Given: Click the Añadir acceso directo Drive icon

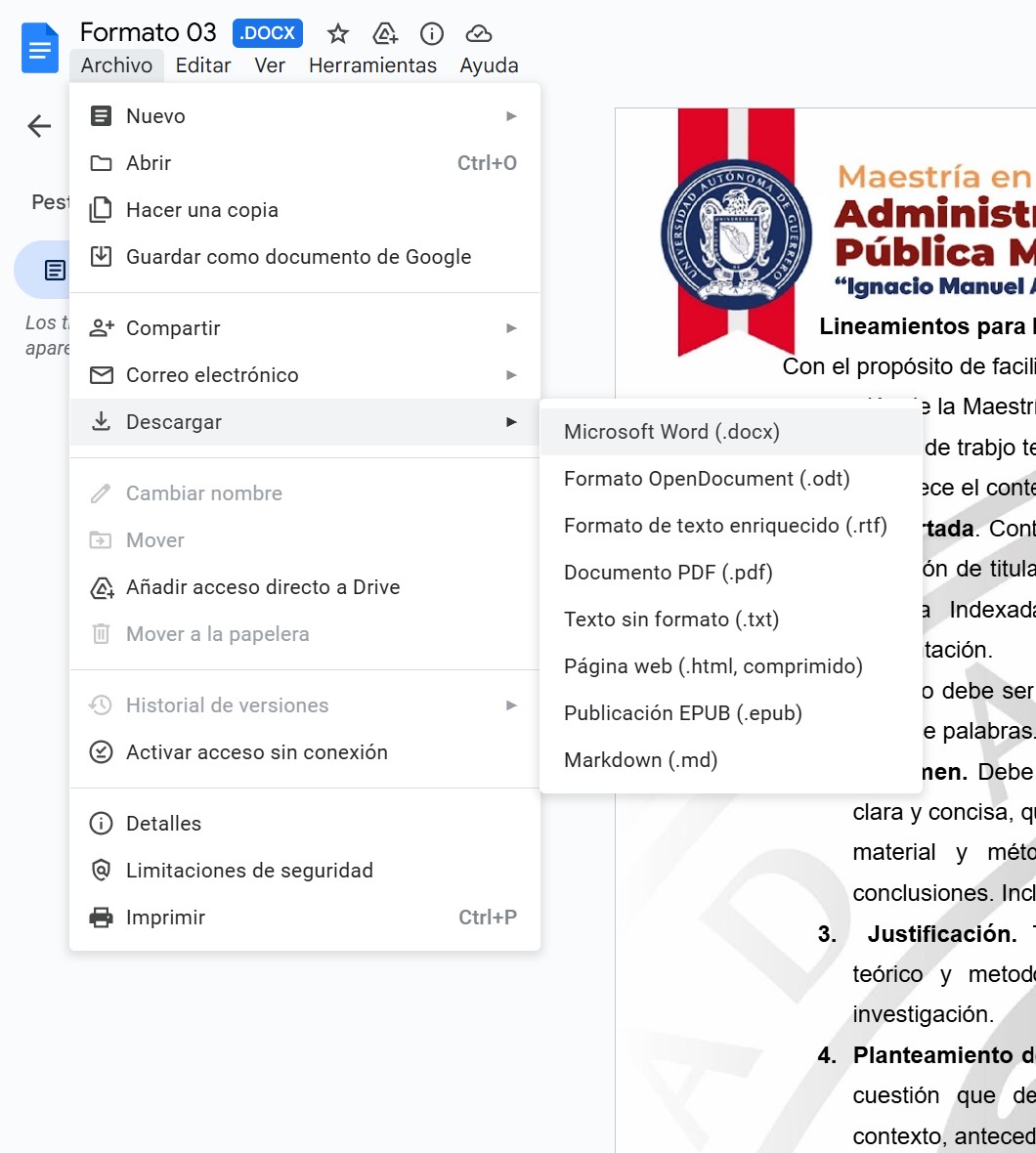Looking at the screenshot, I should tap(102, 587).
